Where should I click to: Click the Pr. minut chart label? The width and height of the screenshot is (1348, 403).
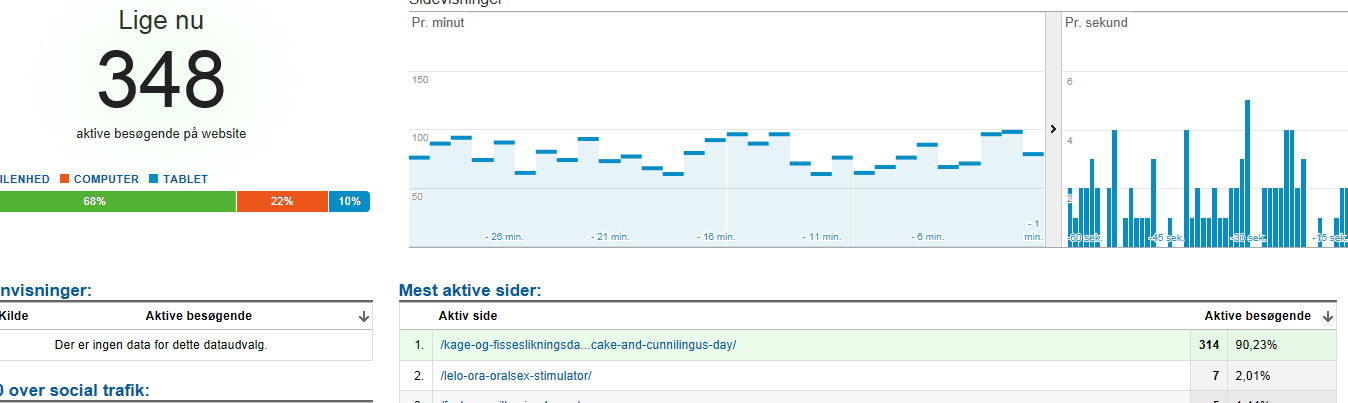(x=438, y=22)
